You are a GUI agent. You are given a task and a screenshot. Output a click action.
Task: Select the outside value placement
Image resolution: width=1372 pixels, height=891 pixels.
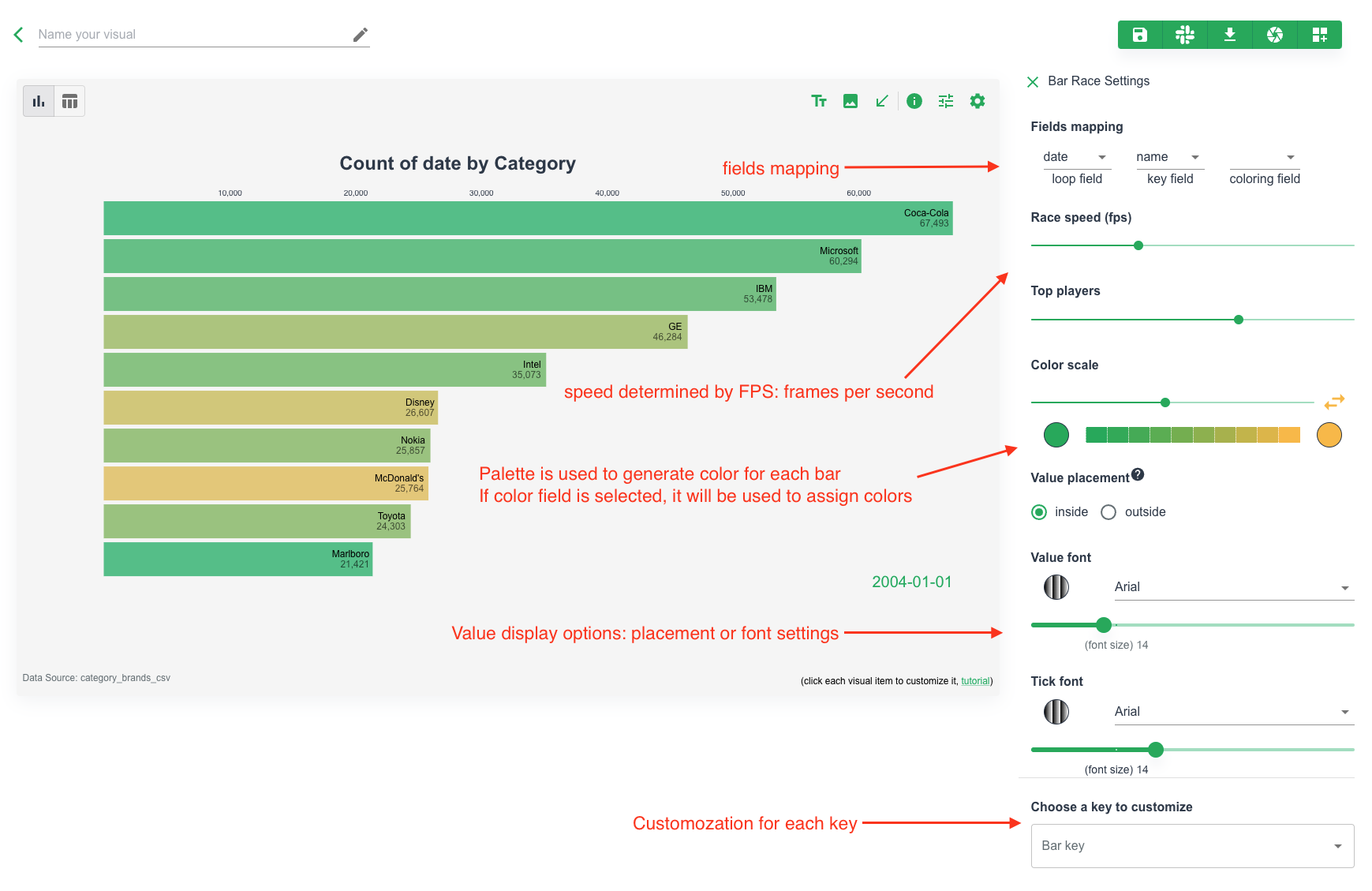point(1108,512)
